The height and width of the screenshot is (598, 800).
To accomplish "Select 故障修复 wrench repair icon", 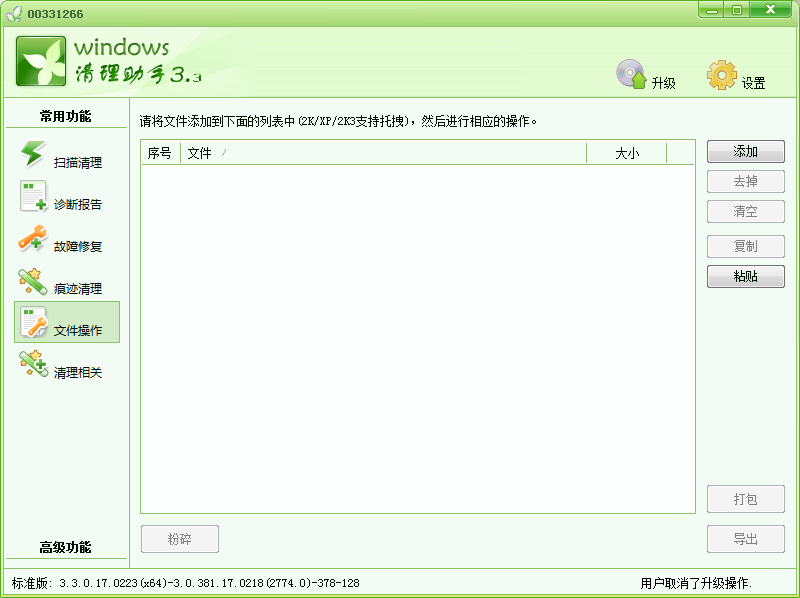I will pos(33,238).
